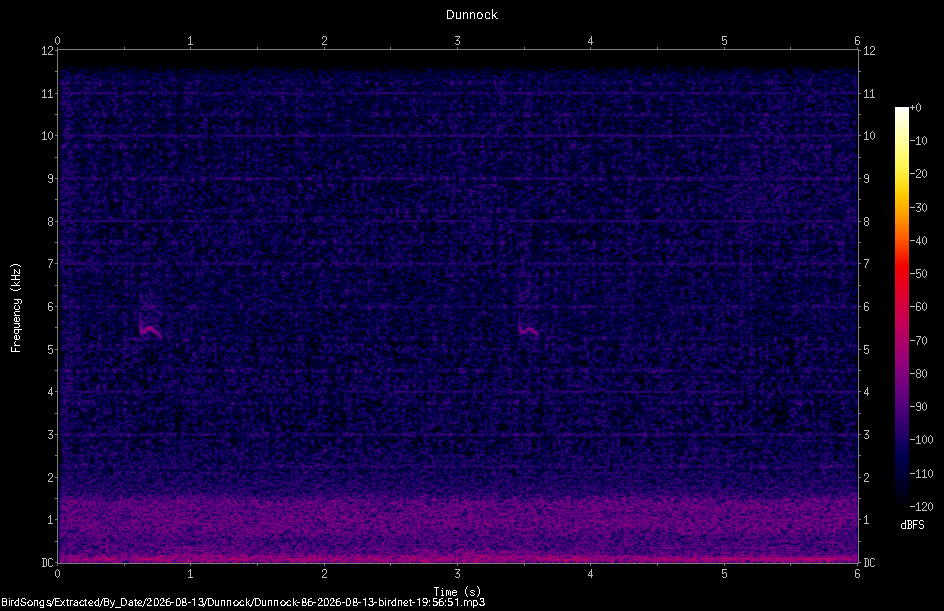Click the 7 kHz tick on the right axis
The height and width of the screenshot is (611, 944).
(x=867, y=264)
